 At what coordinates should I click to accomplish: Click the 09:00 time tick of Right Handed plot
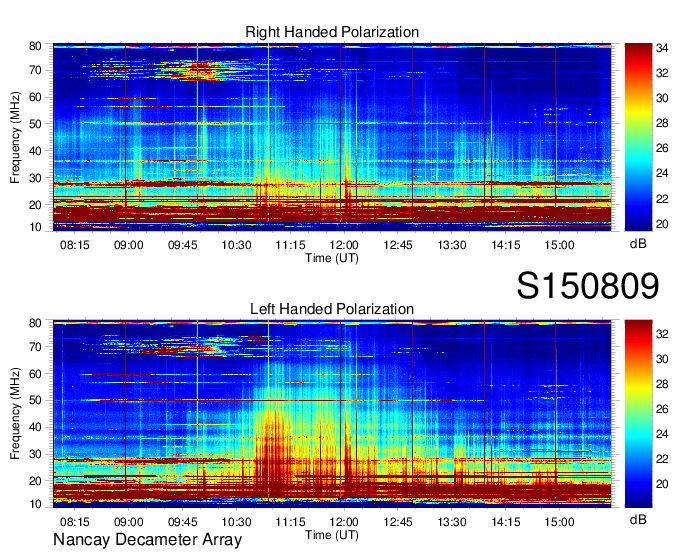coord(128,245)
